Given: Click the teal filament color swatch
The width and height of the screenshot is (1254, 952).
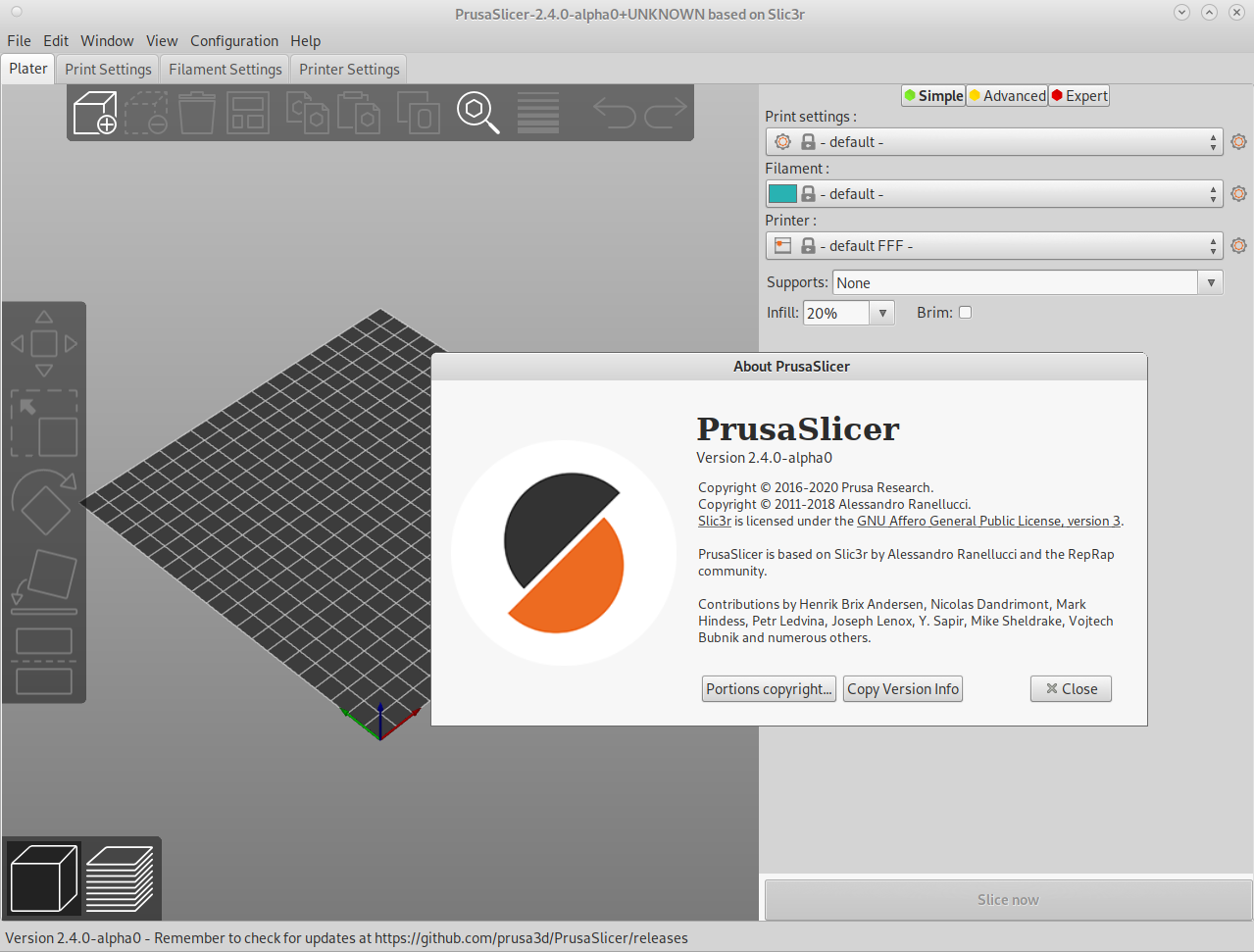Looking at the screenshot, I should pos(781,193).
